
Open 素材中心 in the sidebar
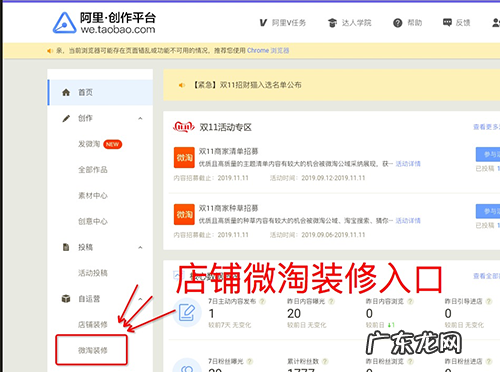click(93, 196)
